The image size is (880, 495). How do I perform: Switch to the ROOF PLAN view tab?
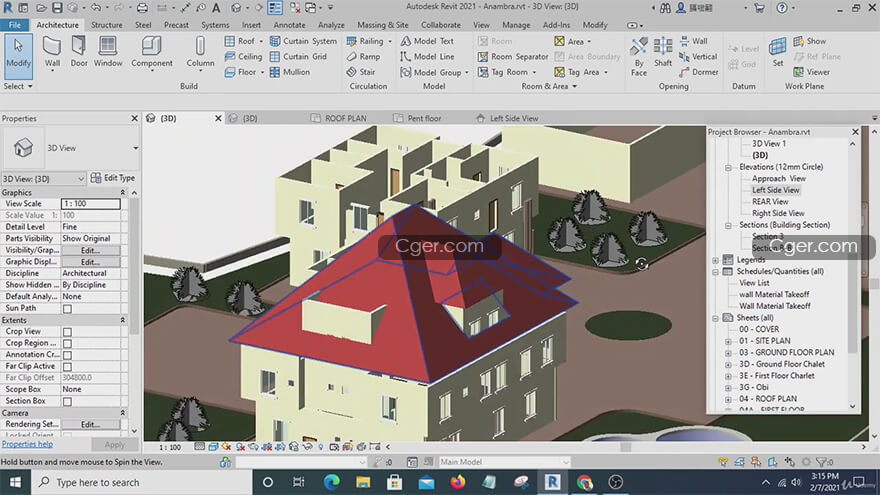click(x=339, y=118)
